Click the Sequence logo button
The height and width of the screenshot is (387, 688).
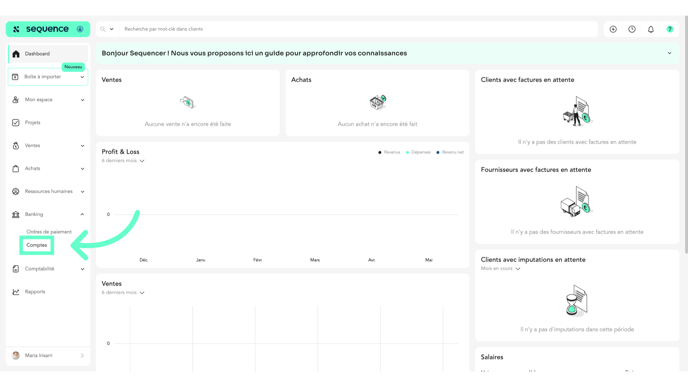click(48, 29)
